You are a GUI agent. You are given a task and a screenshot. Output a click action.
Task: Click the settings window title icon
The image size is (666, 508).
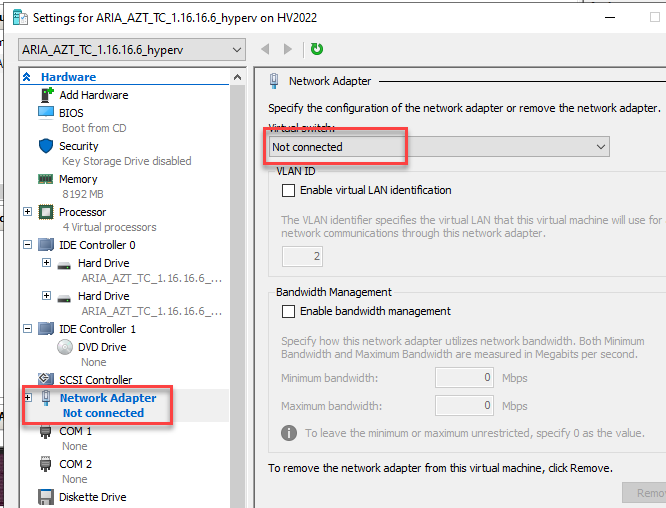click(20, 17)
